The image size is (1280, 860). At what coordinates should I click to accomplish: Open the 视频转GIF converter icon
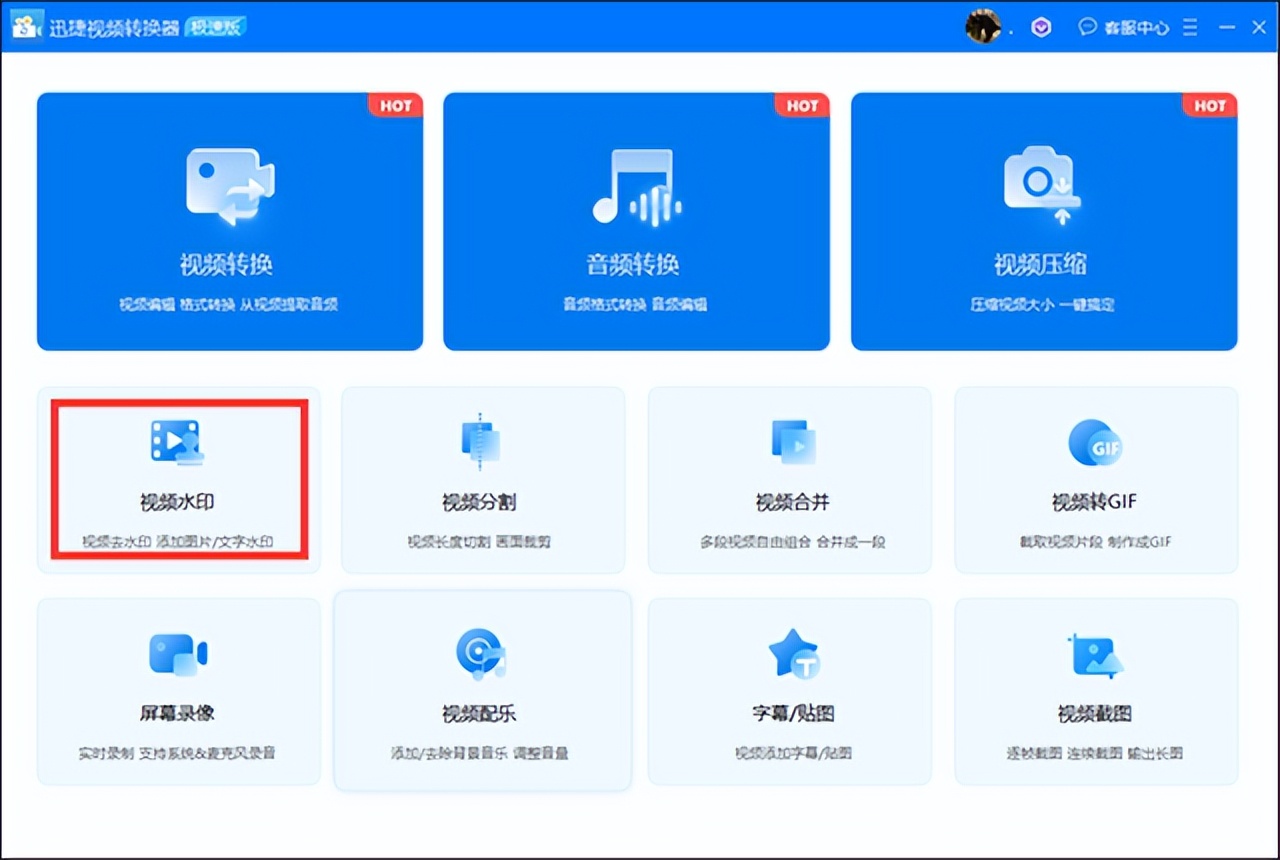point(1095,441)
